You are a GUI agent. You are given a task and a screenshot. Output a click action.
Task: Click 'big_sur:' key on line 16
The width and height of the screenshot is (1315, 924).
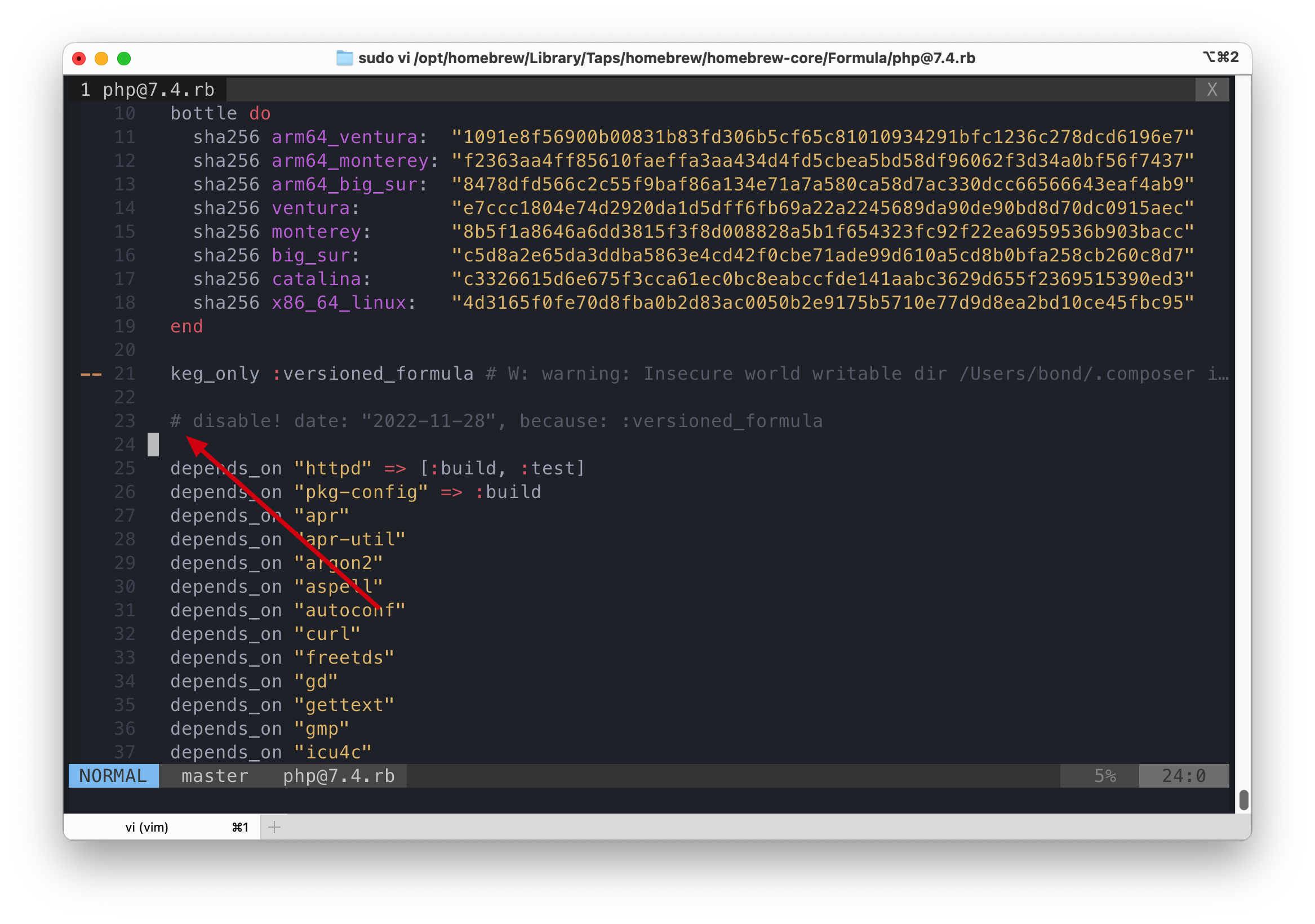[x=316, y=255]
